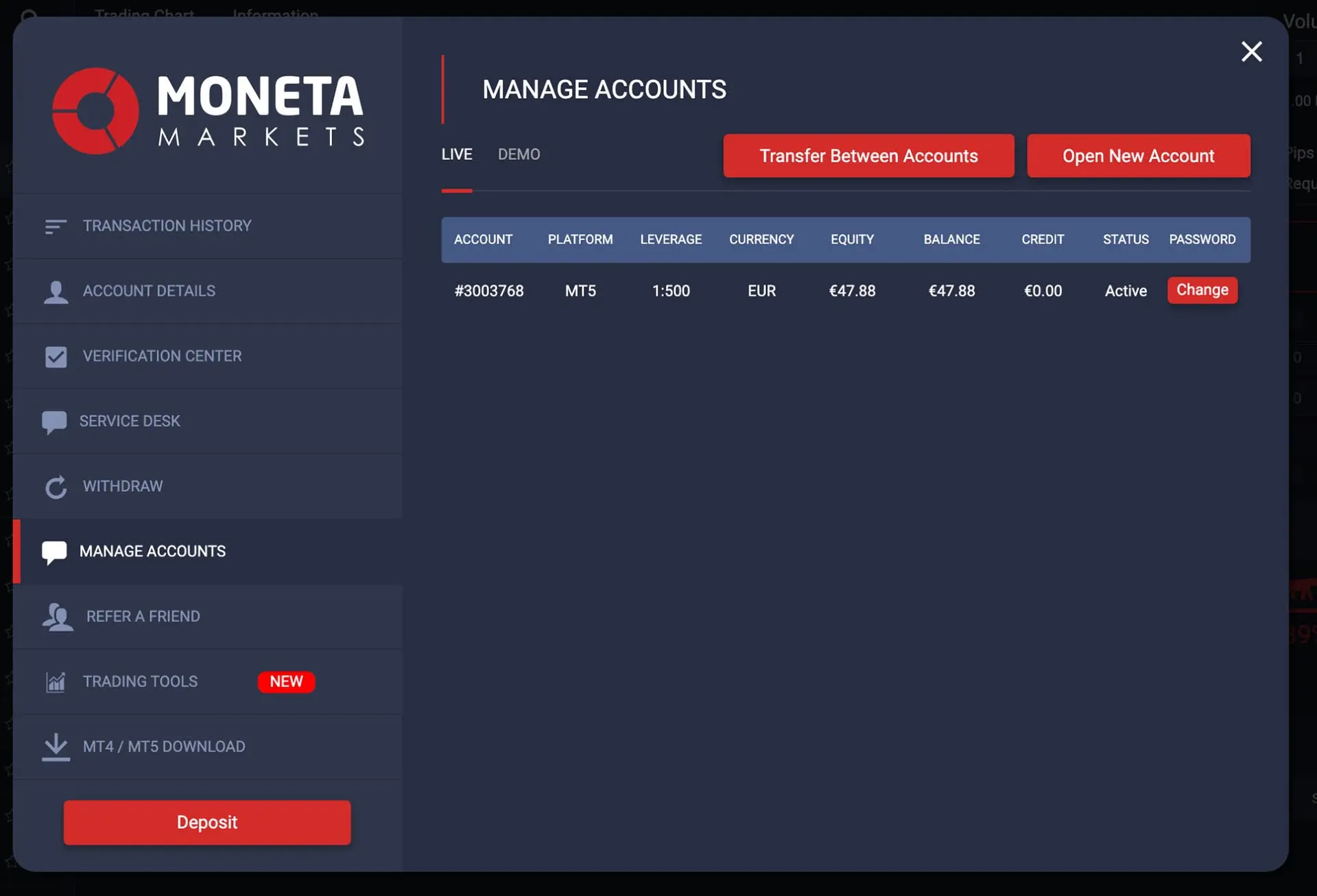Select the LIVE accounts tab
The width and height of the screenshot is (1317, 896).
pos(457,154)
